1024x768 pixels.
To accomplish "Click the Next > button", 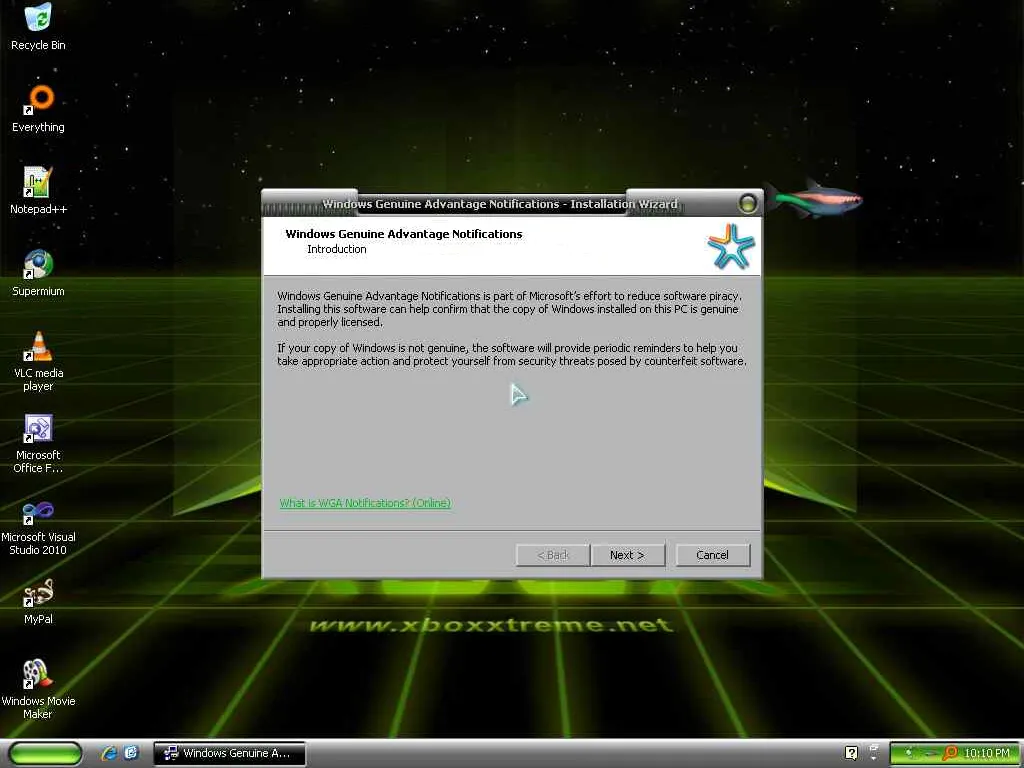I will [x=628, y=555].
